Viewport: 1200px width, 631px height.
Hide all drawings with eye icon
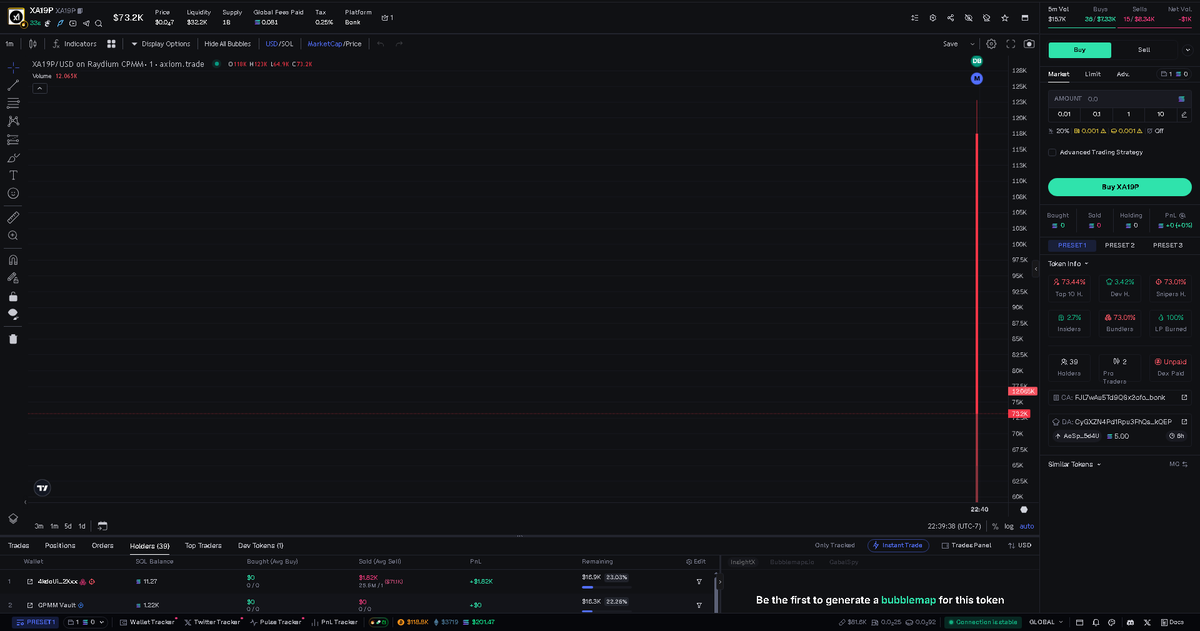pyautogui.click(x=13, y=314)
